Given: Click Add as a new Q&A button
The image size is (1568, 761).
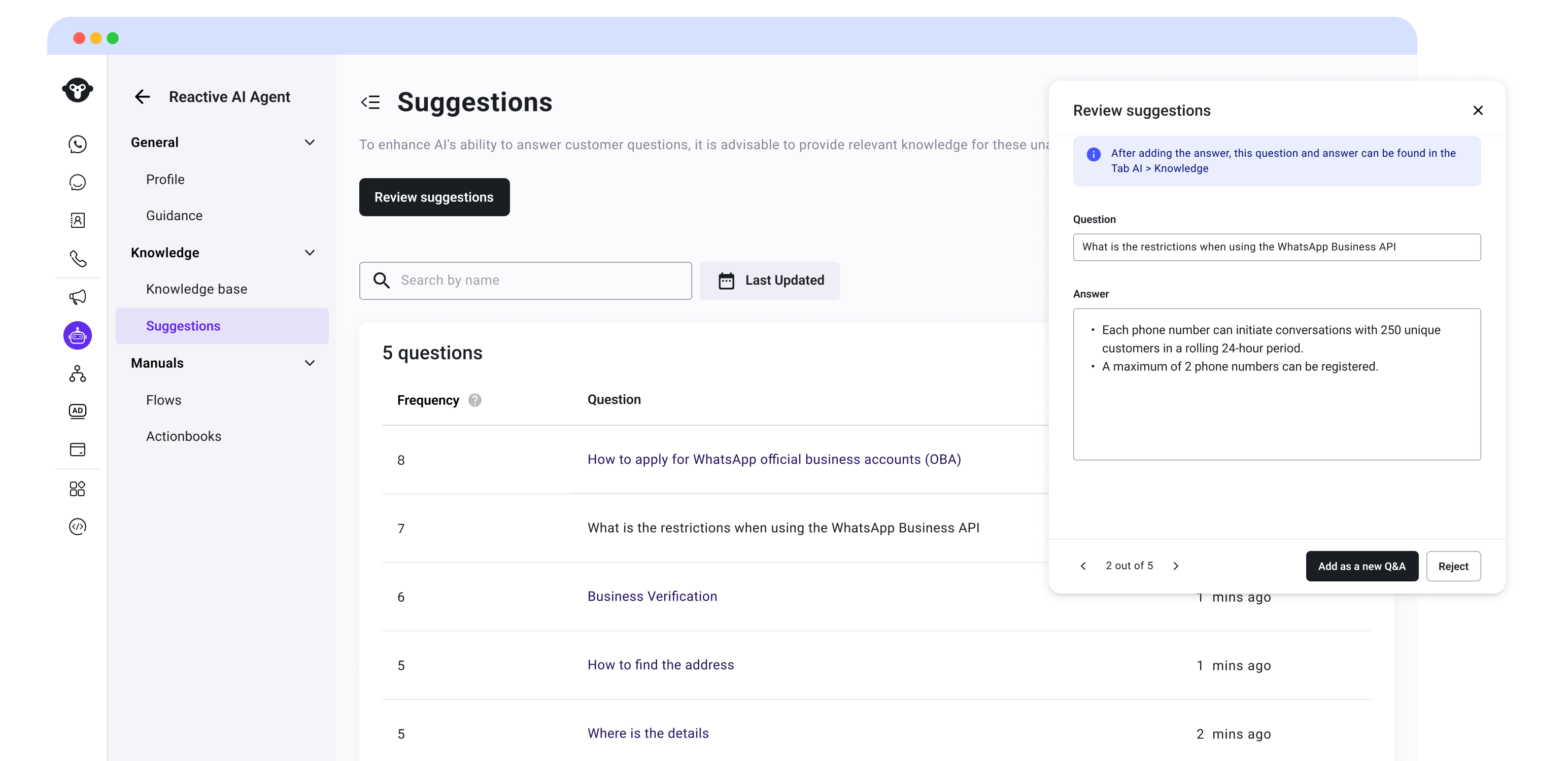Looking at the screenshot, I should [x=1361, y=566].
